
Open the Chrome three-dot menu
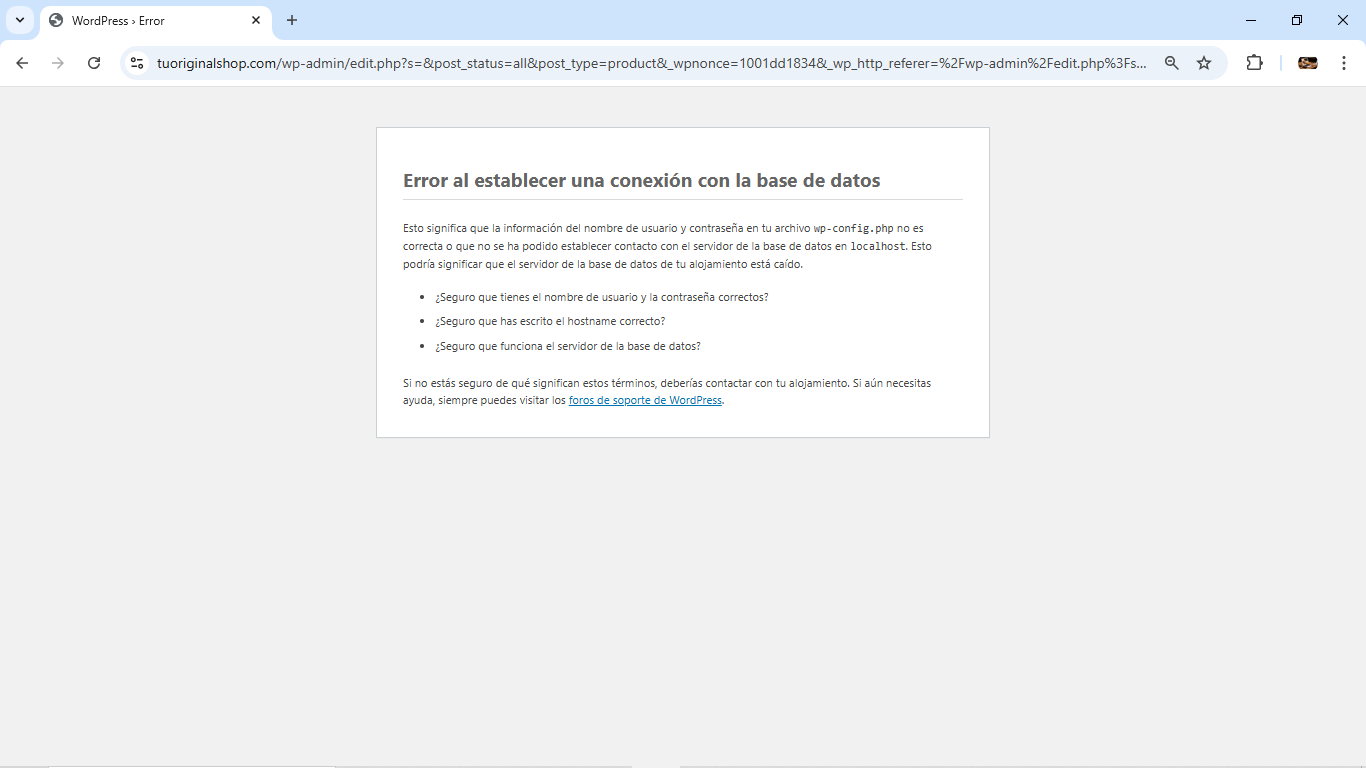(1344, 63)
